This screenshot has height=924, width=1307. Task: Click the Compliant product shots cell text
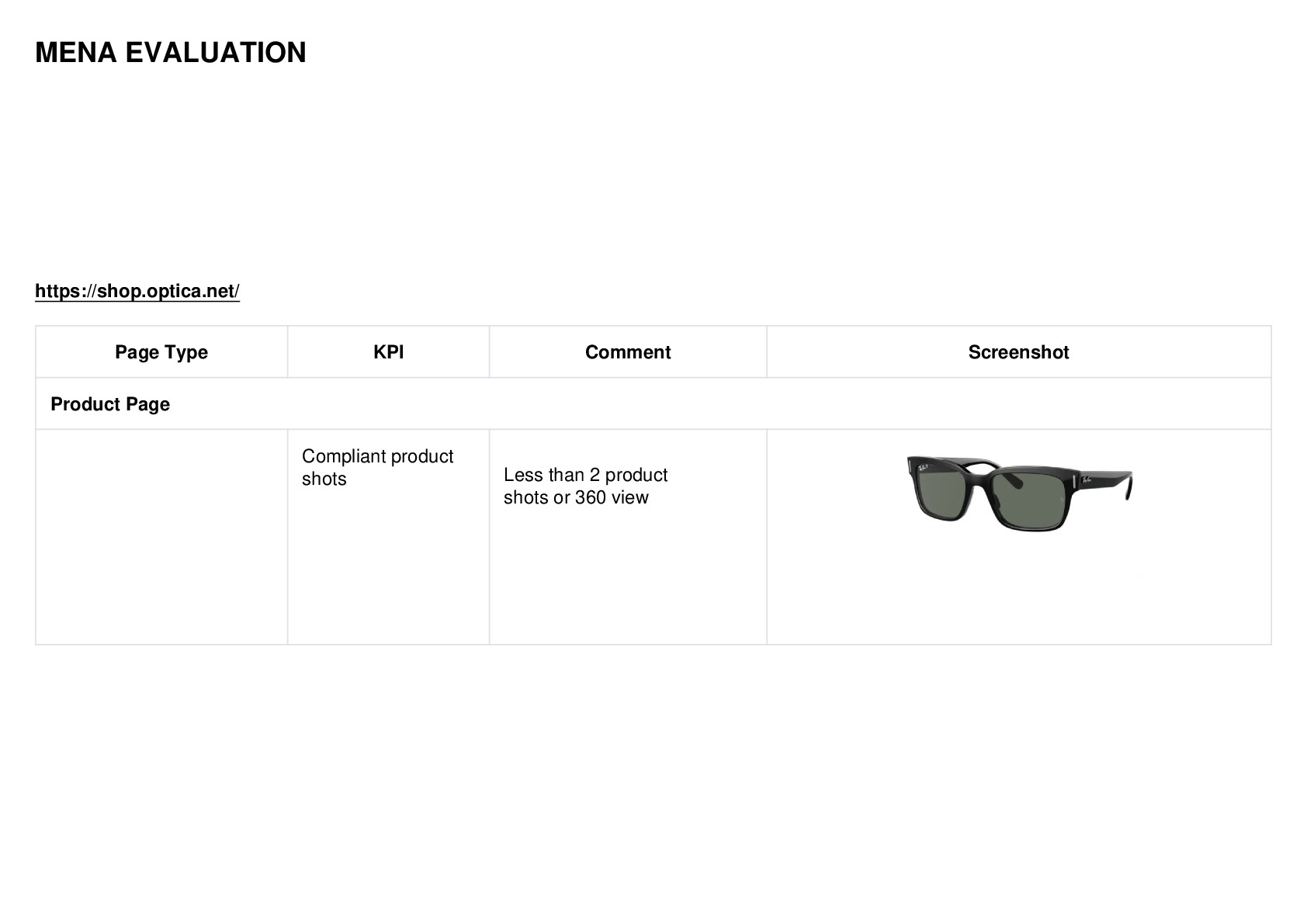[377, 467]
